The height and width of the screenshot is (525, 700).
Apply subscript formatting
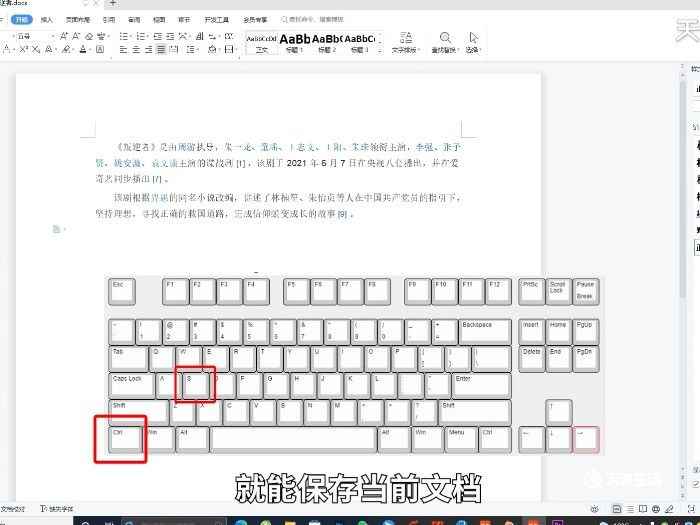(x=36, y=50)
